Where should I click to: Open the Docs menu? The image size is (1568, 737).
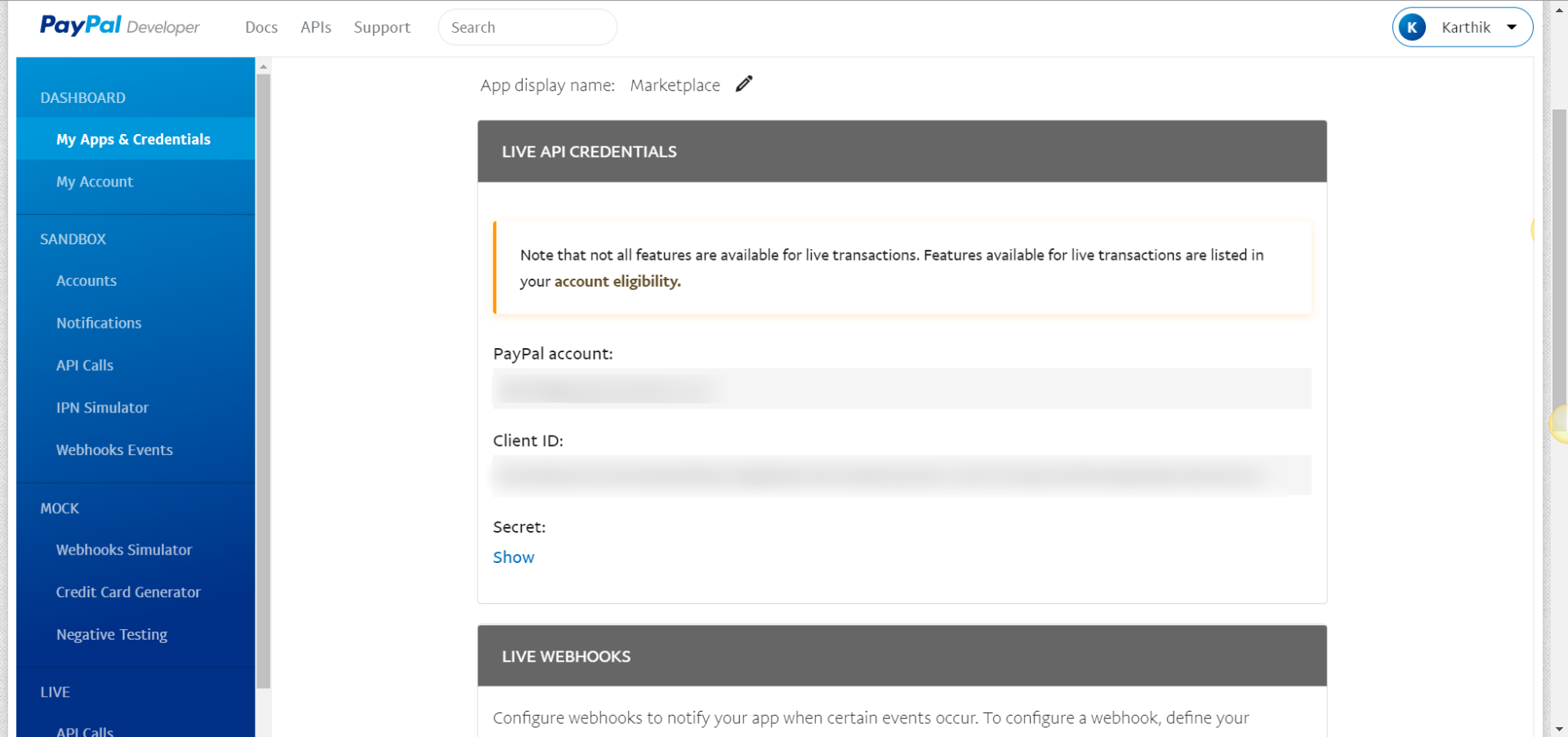(261, 27)
